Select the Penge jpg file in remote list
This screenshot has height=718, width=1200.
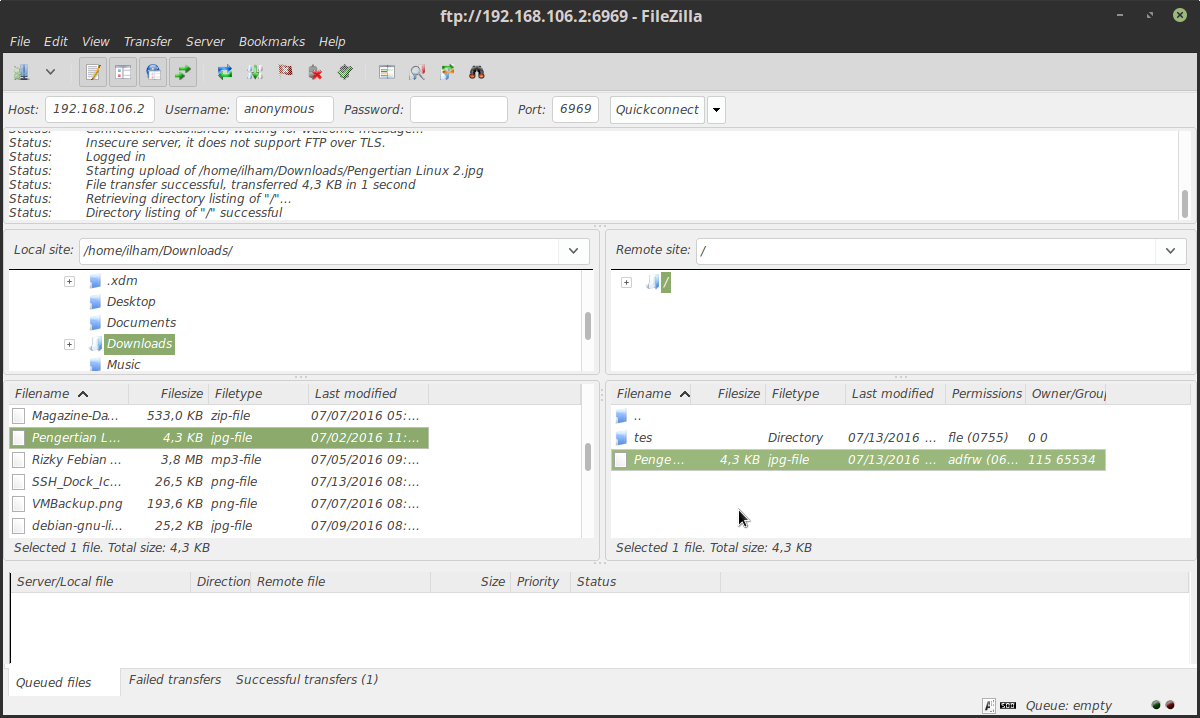click(858, 460)
